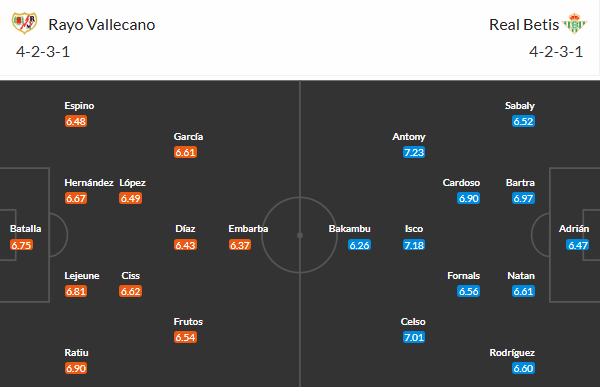Click goalkeeper Adrián's name
This screenshot has width=600, height=387.
coord(574,229)
